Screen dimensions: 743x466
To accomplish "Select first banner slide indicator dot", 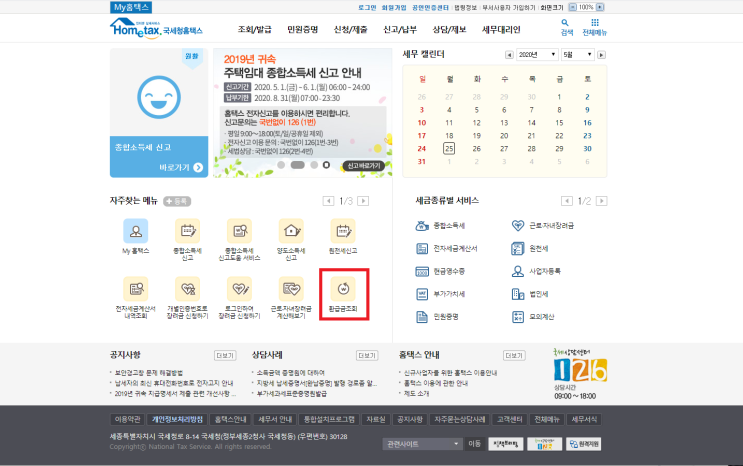I will (281, 165).
